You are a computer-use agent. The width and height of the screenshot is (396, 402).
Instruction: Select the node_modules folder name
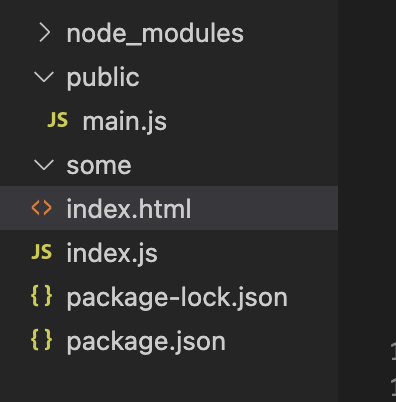click(155, 34)
